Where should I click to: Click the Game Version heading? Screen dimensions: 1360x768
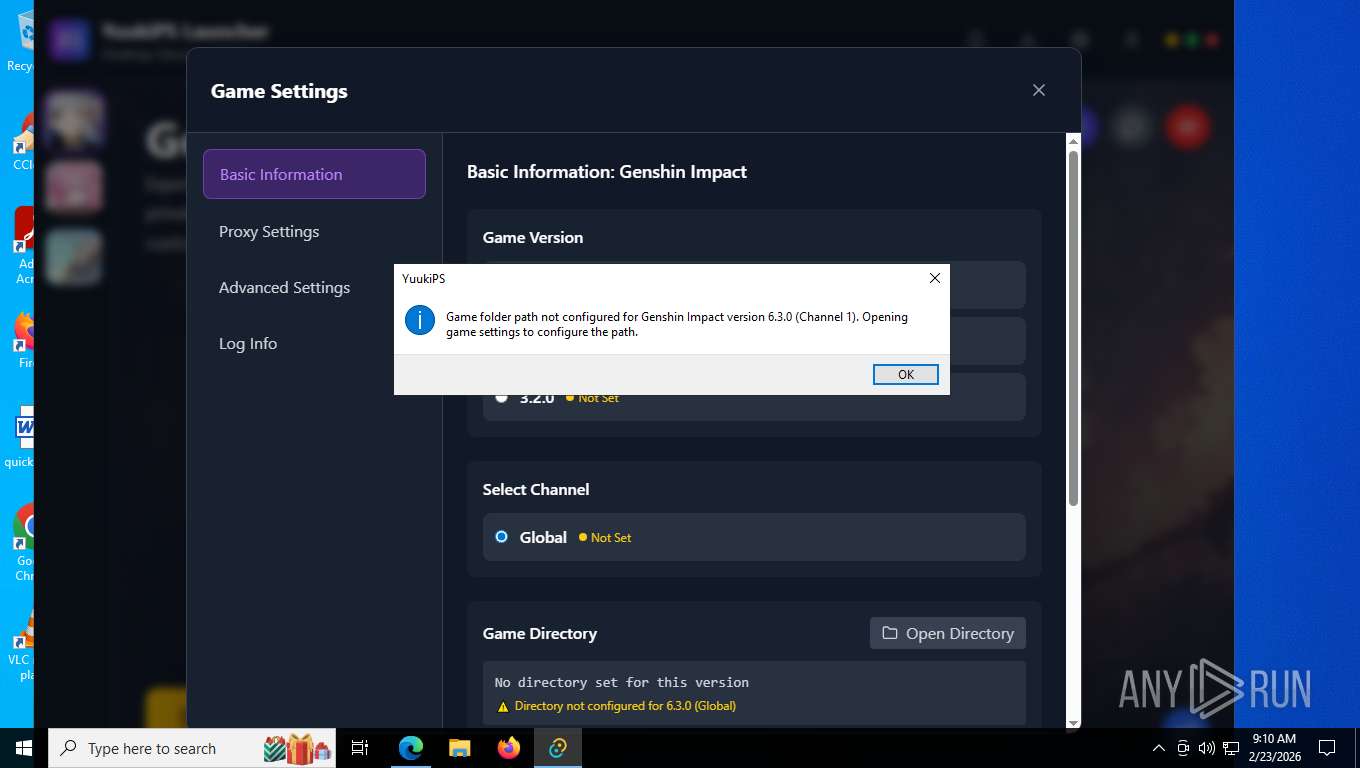point(533,237)
